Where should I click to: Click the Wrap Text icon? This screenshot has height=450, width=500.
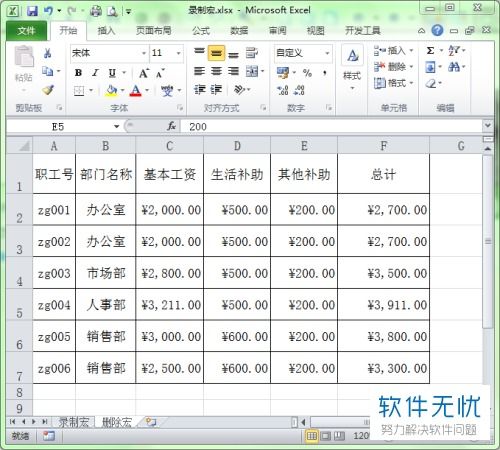252,53
